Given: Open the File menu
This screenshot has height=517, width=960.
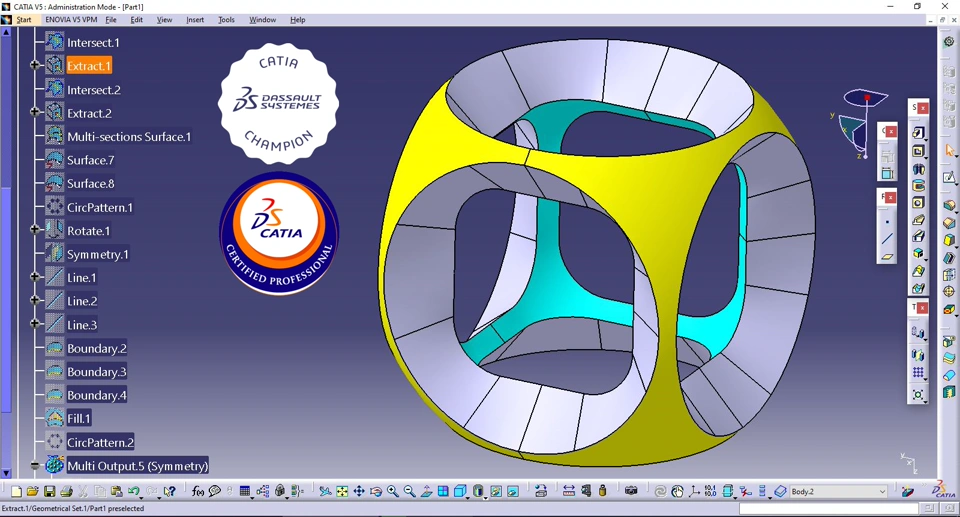Looking at the screenshot, I should 111,20.
